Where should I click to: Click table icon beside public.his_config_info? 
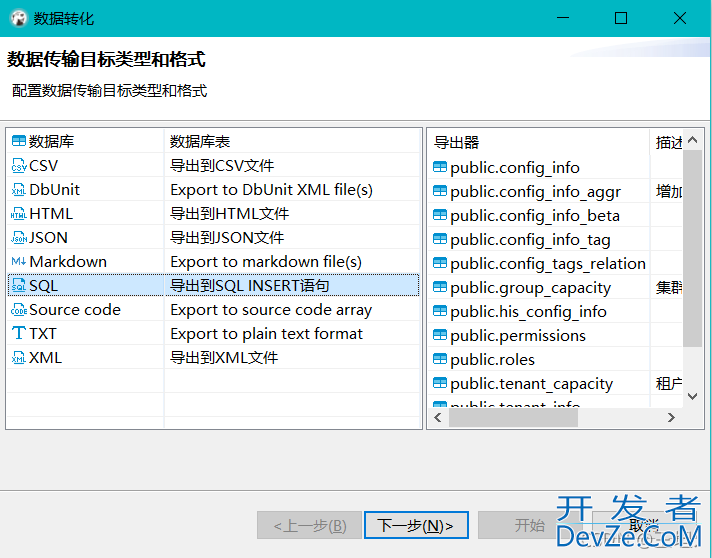coord(440,311)
